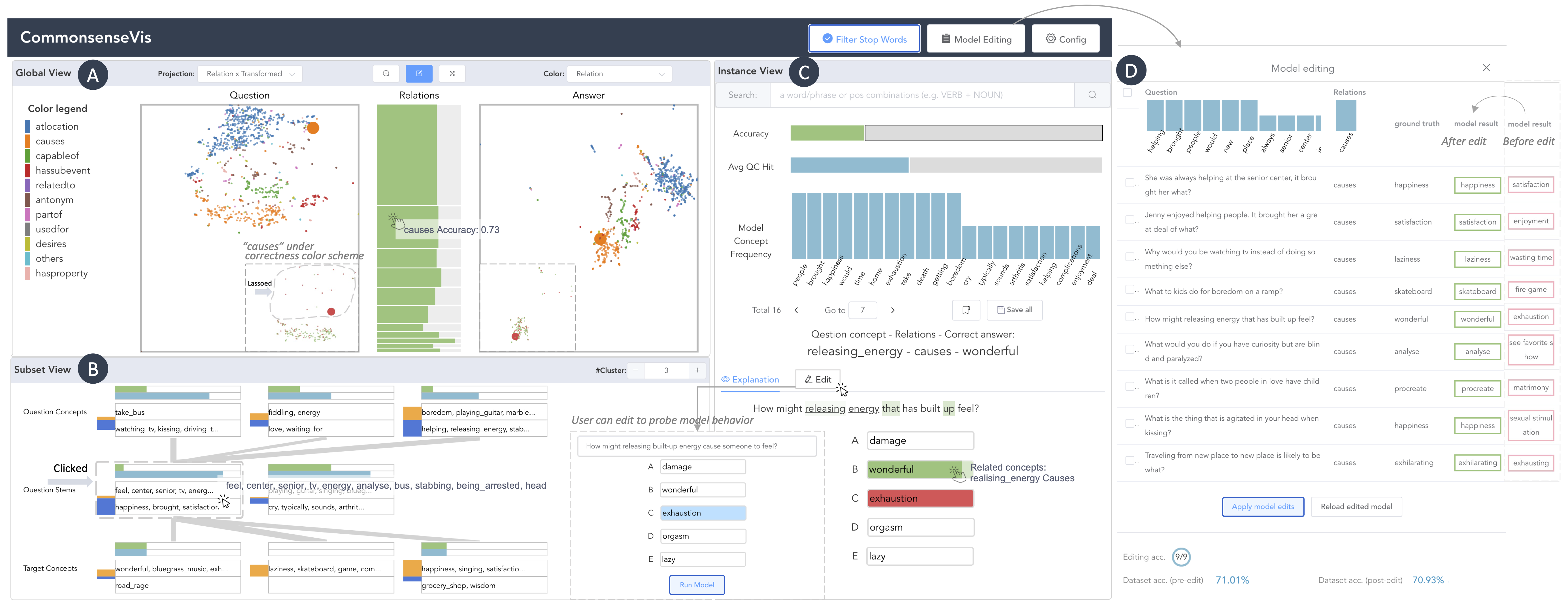Increase cluster count with plus button
The height and width of the screenshot is (609, 1568).
click(x=697, y=370)
